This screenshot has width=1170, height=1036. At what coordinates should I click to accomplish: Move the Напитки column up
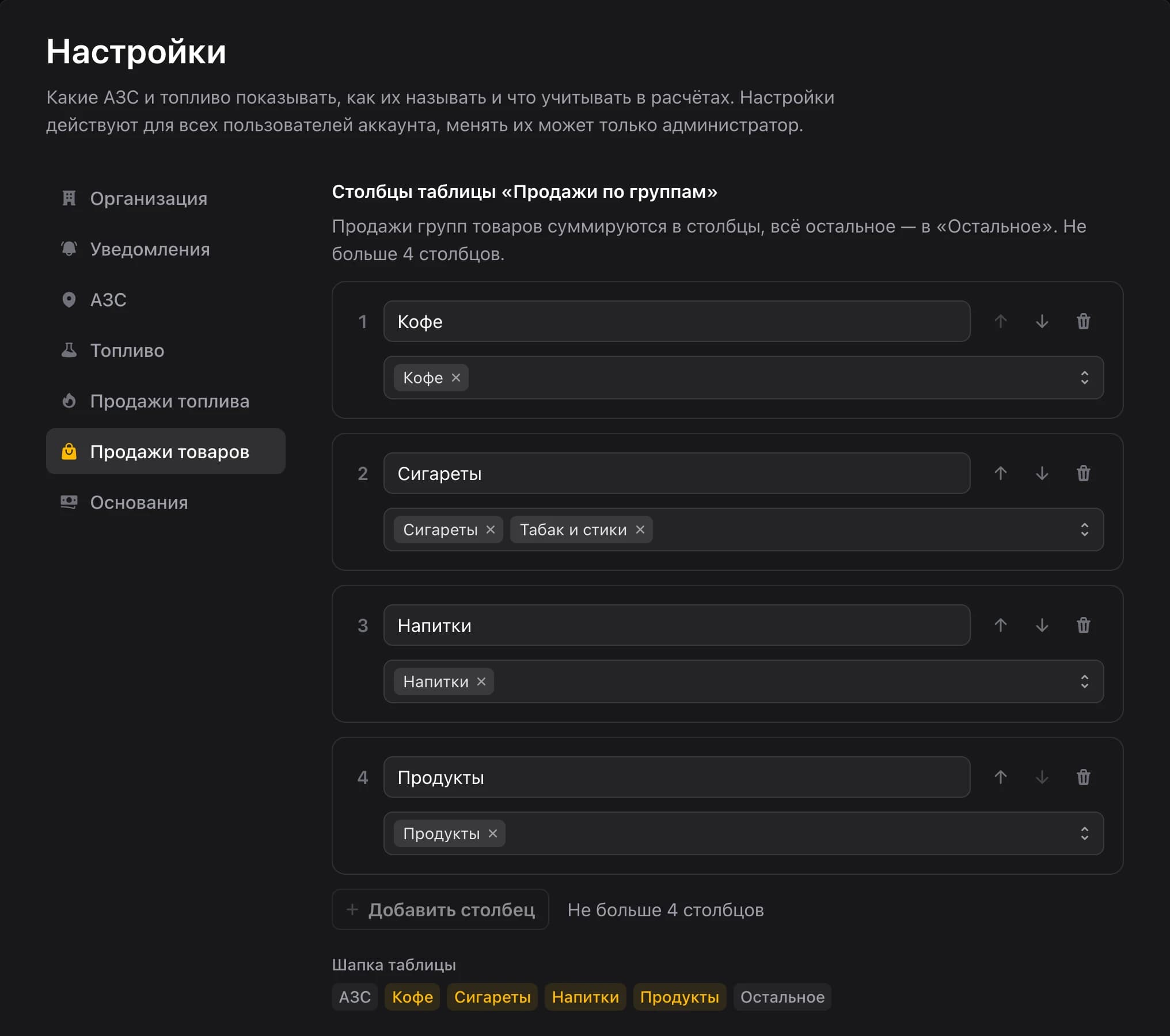point(1000,625)
